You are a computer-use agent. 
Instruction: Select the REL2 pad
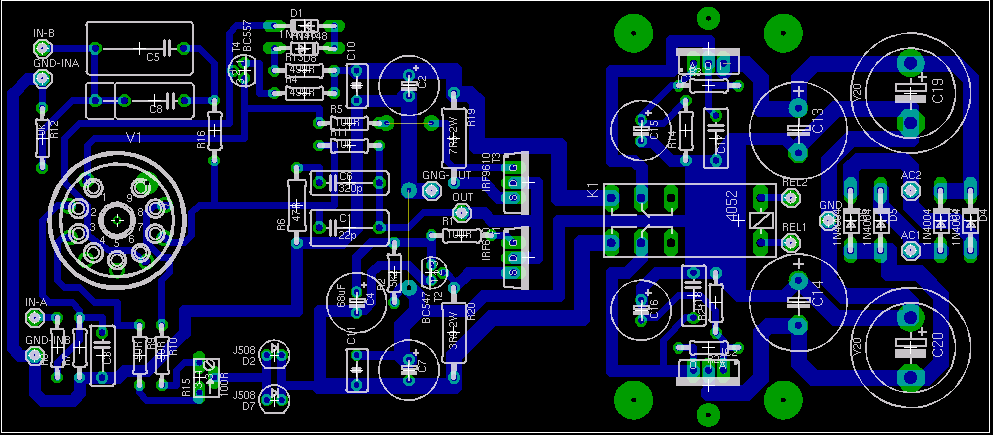pos(790,198)
